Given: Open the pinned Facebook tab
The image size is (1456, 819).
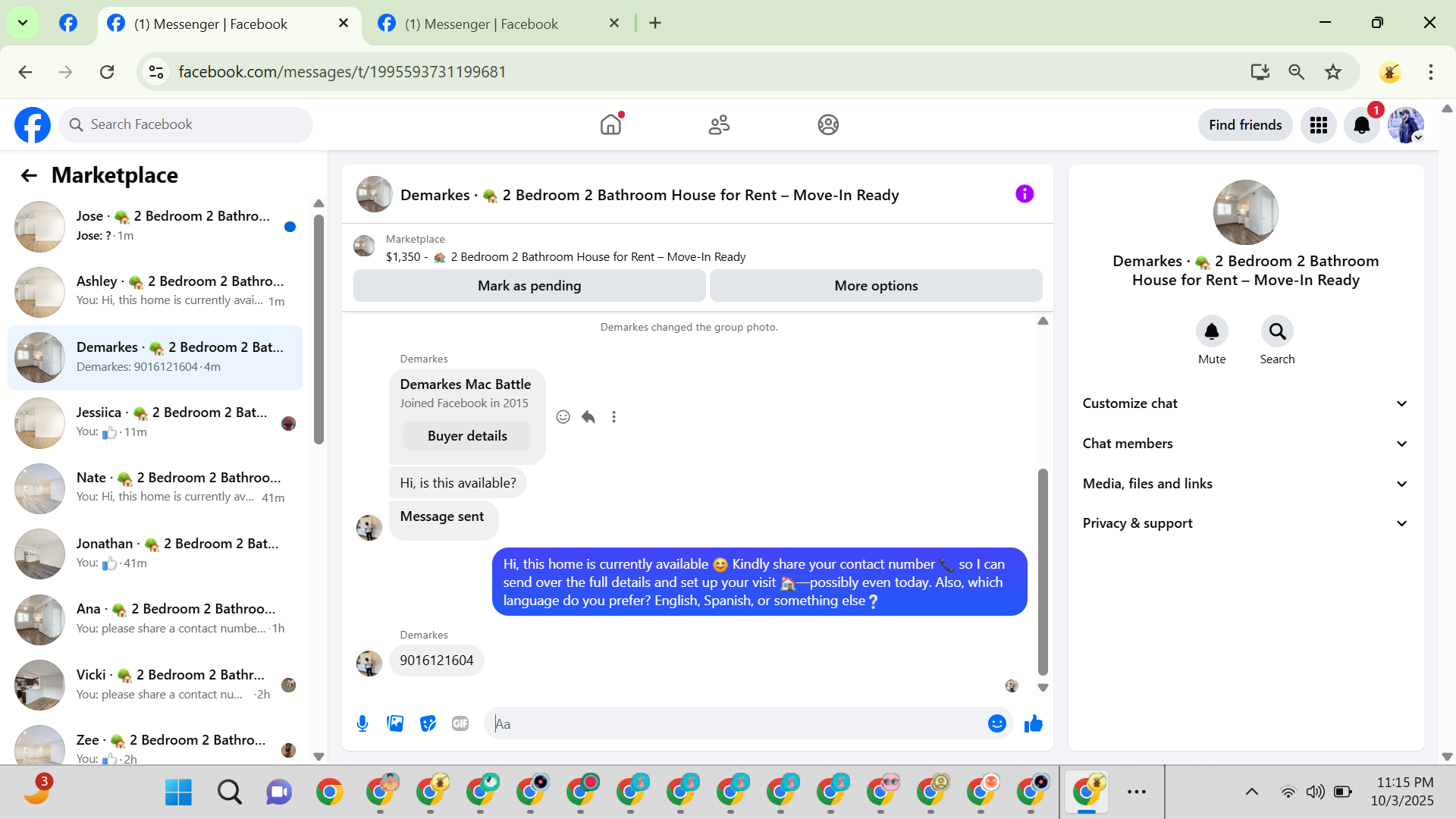Looking at the screenshot, I should click(x=68, y=24).
